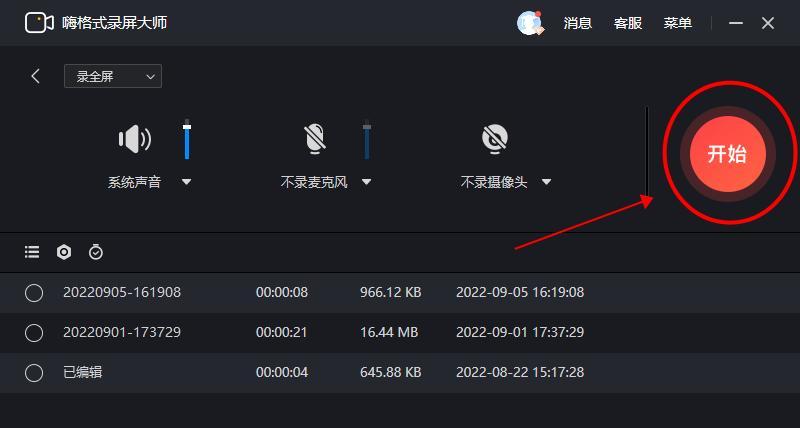Image resolution: width=800 pixels, height=428 pixels.
Task: Adjust the microphone volume slider
Action: [x=366, y=139]
